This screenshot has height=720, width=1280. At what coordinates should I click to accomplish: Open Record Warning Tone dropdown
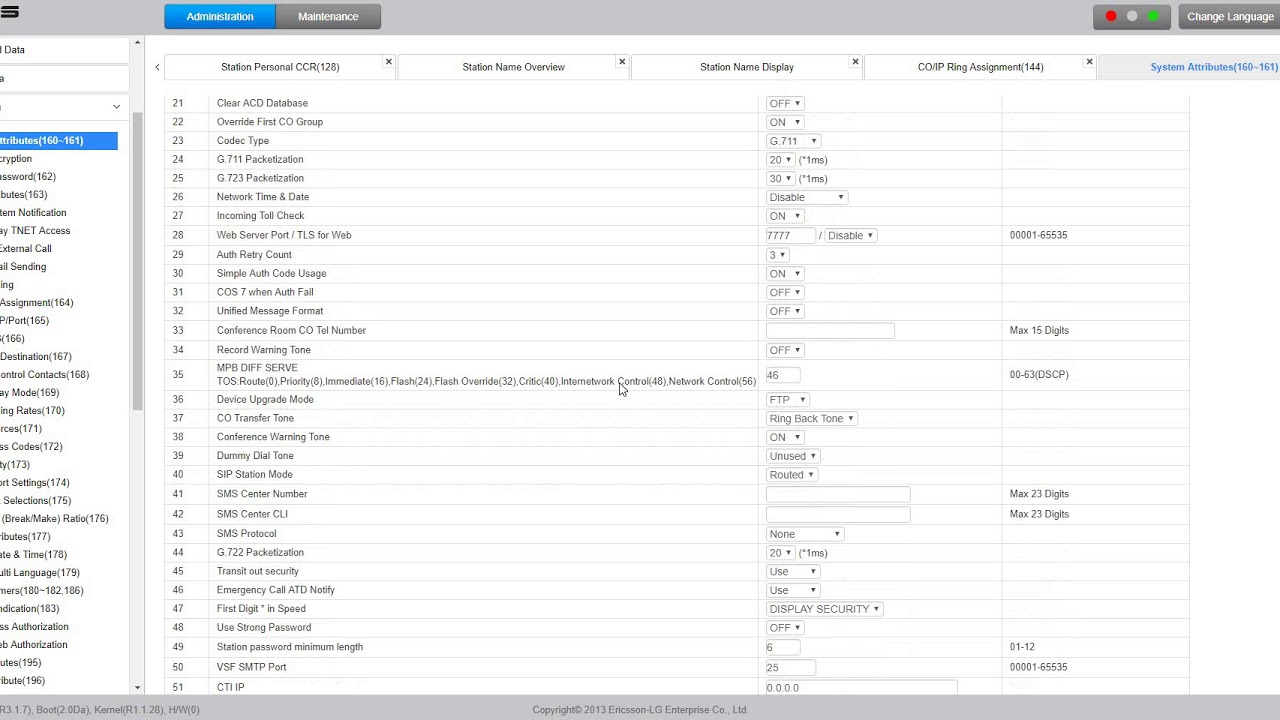[785, 350]
